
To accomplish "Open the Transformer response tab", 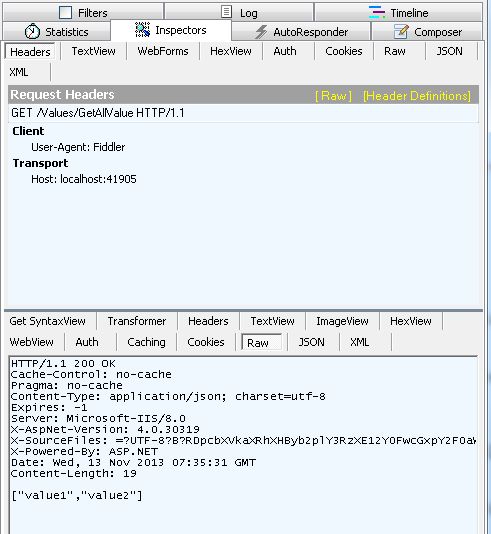I will pyautogui.click(x=137, y=321).
